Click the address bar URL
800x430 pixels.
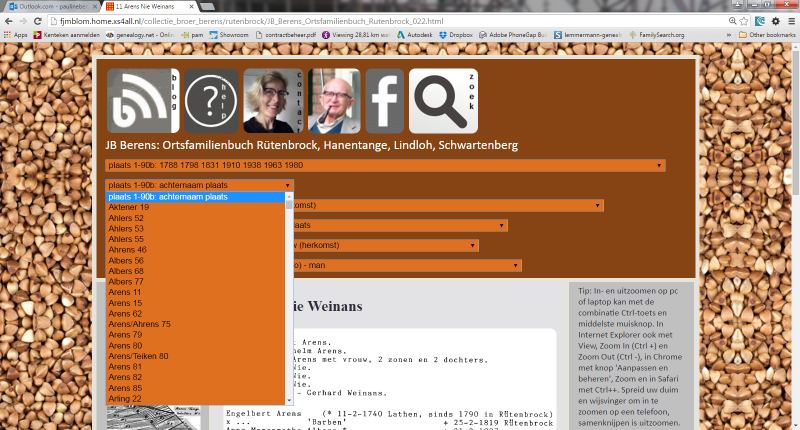point(251,21)
